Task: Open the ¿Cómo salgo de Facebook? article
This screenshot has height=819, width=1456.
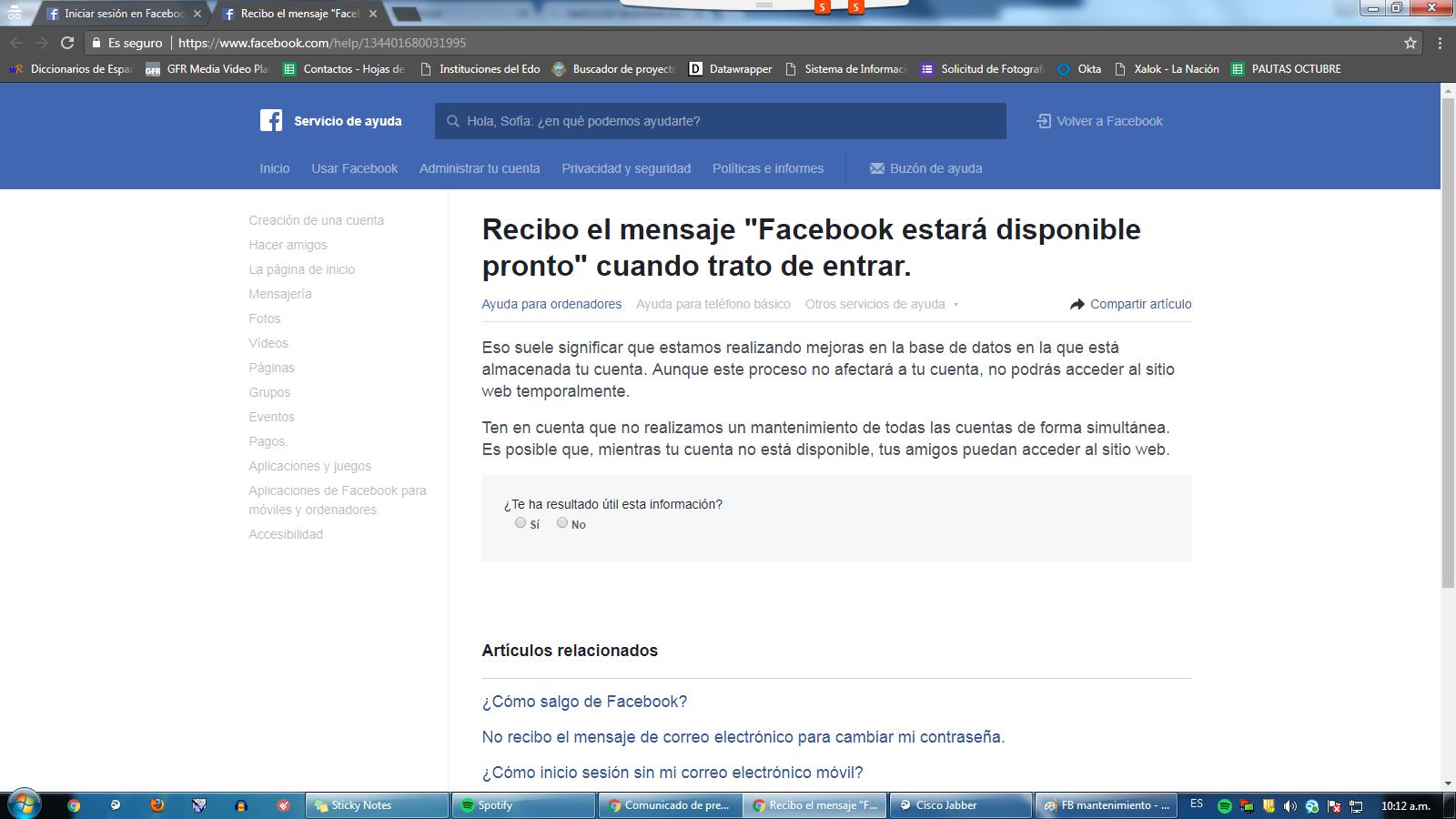Action: (584, 702)
